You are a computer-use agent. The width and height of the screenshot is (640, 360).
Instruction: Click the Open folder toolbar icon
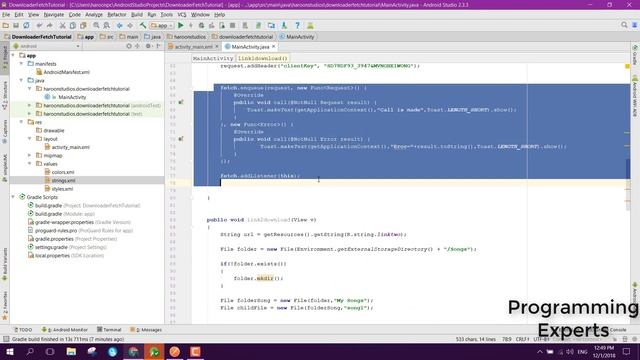[6, 25]
